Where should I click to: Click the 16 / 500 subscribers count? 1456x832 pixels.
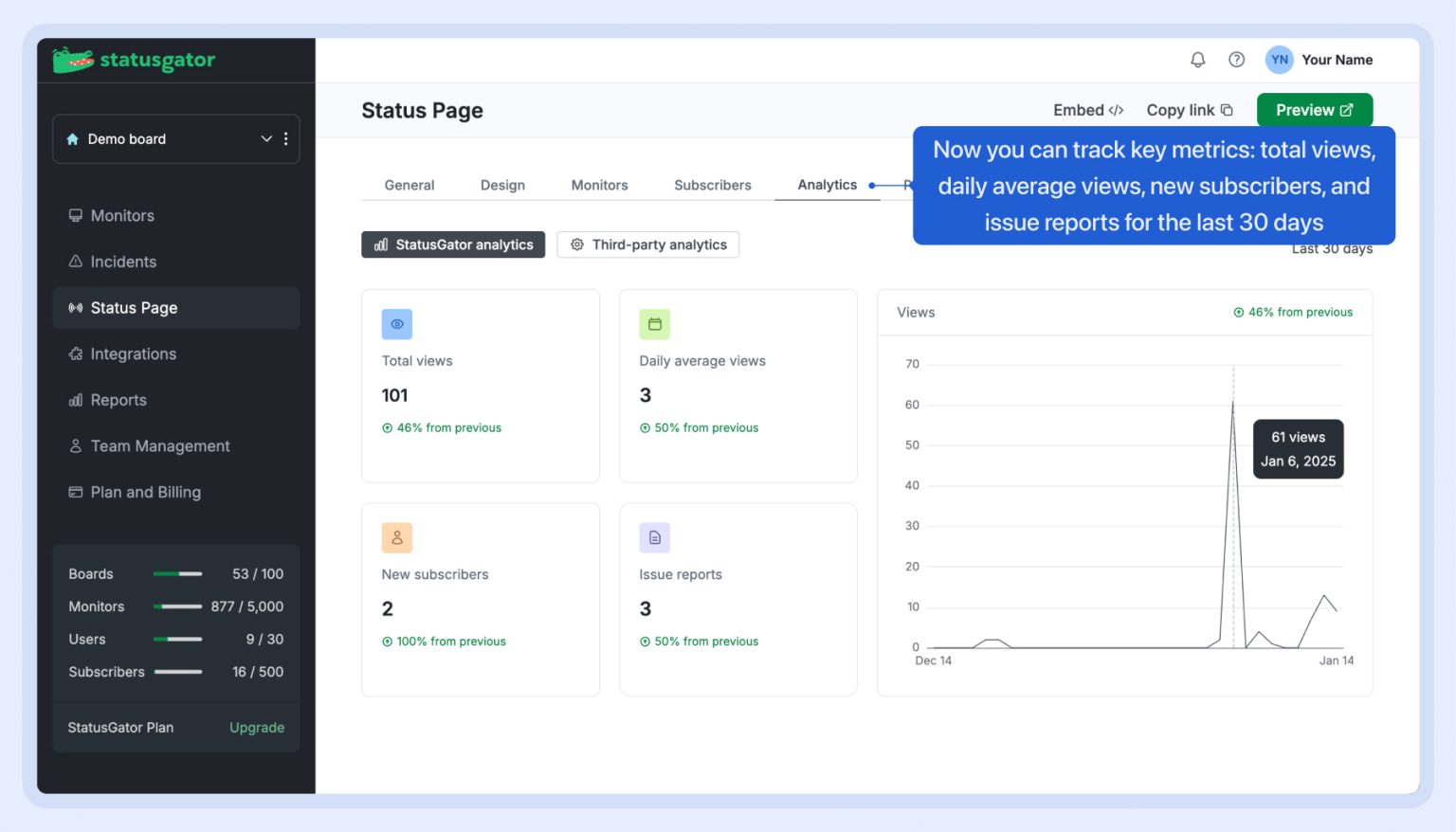258,672
